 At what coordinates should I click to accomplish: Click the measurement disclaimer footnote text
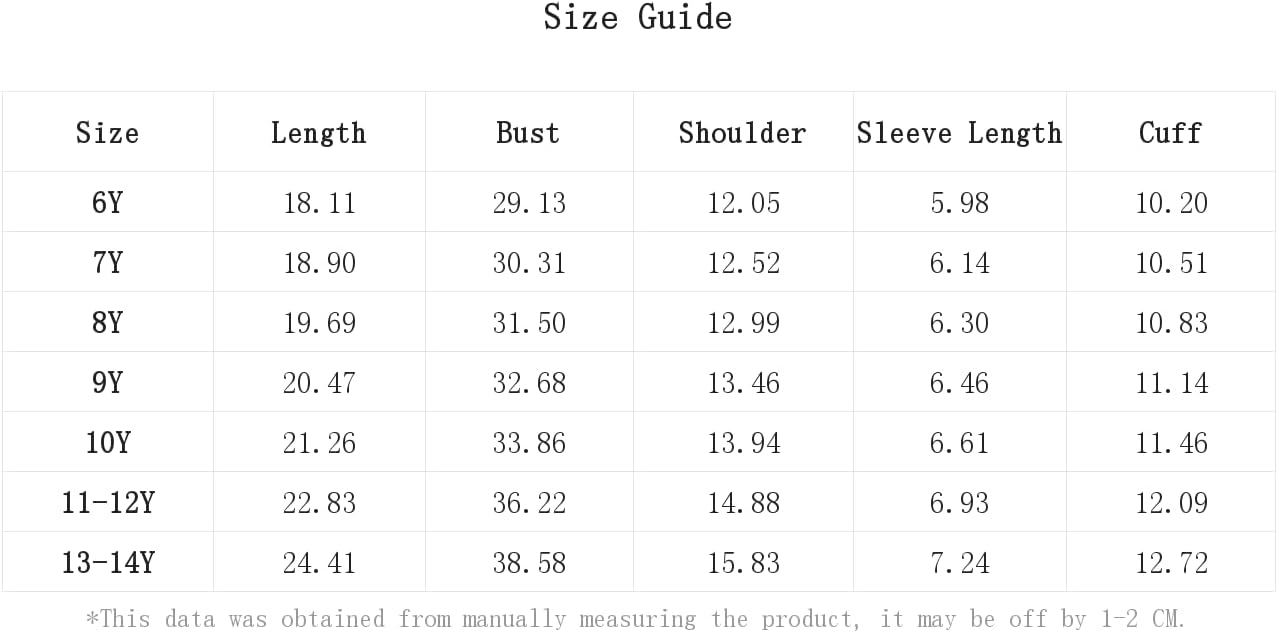[636, 619]
